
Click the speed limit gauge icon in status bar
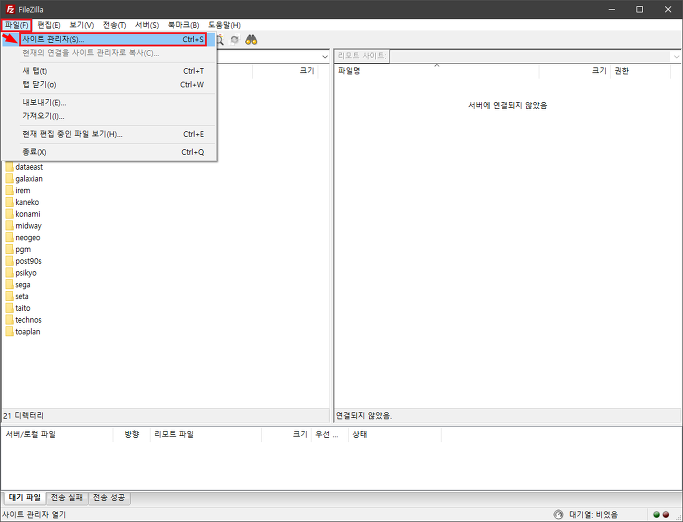pos(558,515)
